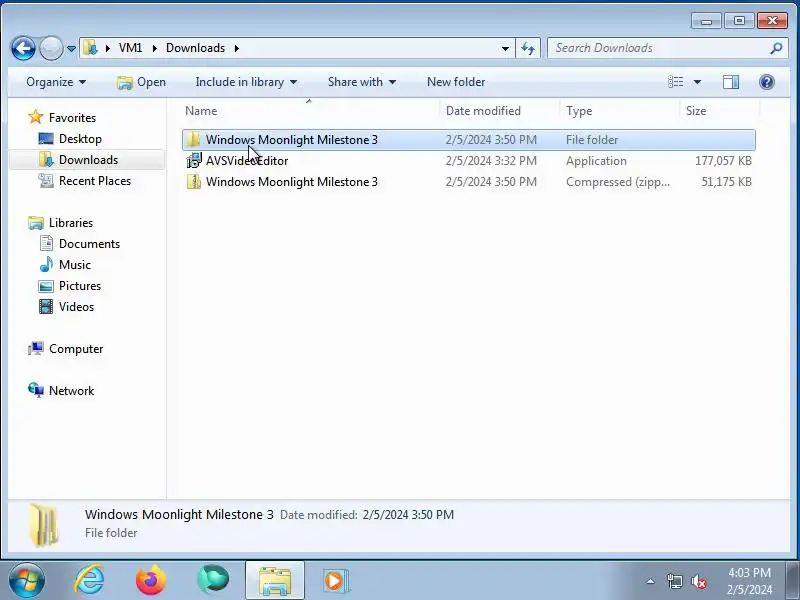Click Windows Explorer taskbar button
Screen dimensions: 800x600
tap(274, 580)
